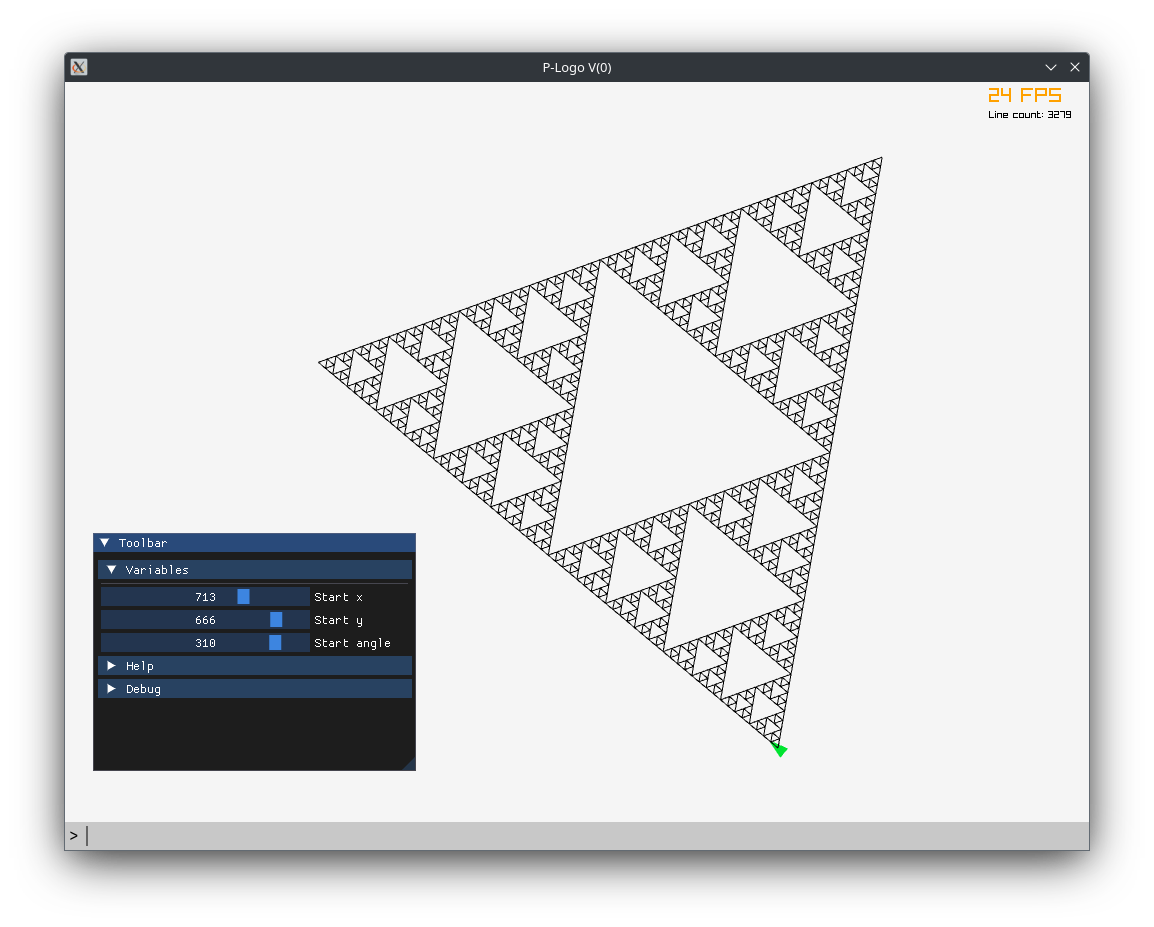Viewport: 1154px width, 927px height.
Task: Click the Start y slider
Action: tap(205, 619)
